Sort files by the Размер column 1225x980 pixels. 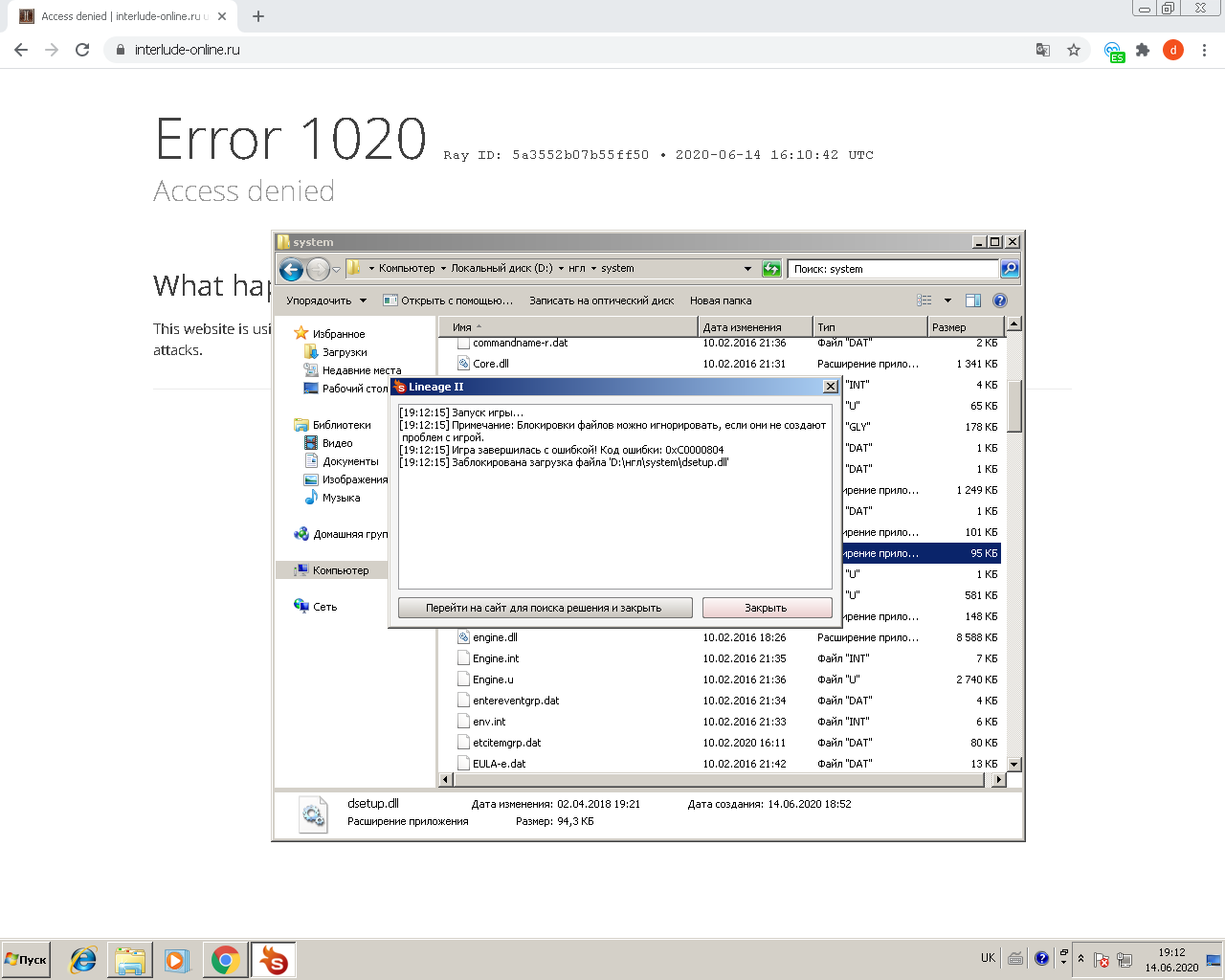pos(965,327)
